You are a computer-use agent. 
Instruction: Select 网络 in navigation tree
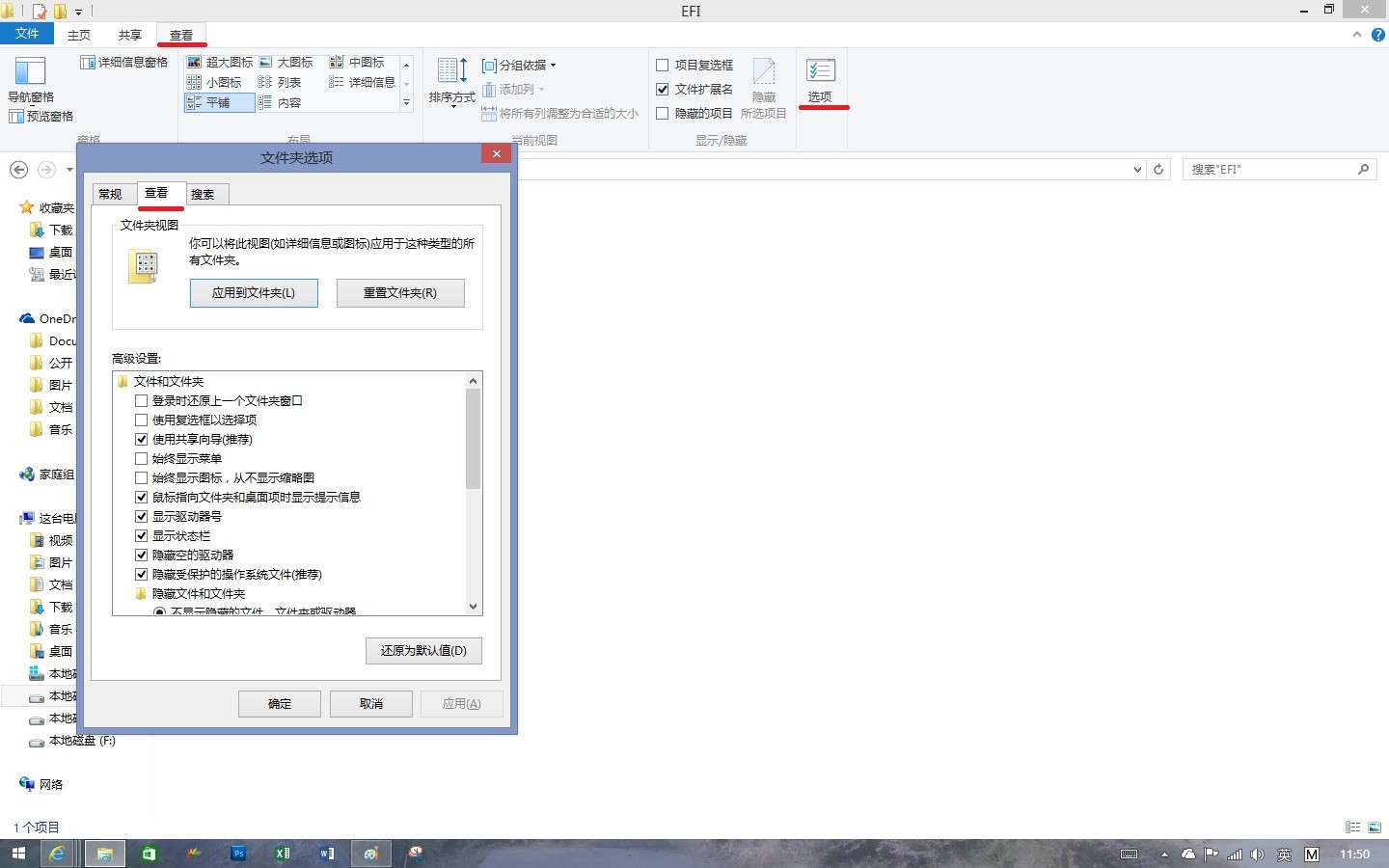pyautogui.click(x=41, y=784)
